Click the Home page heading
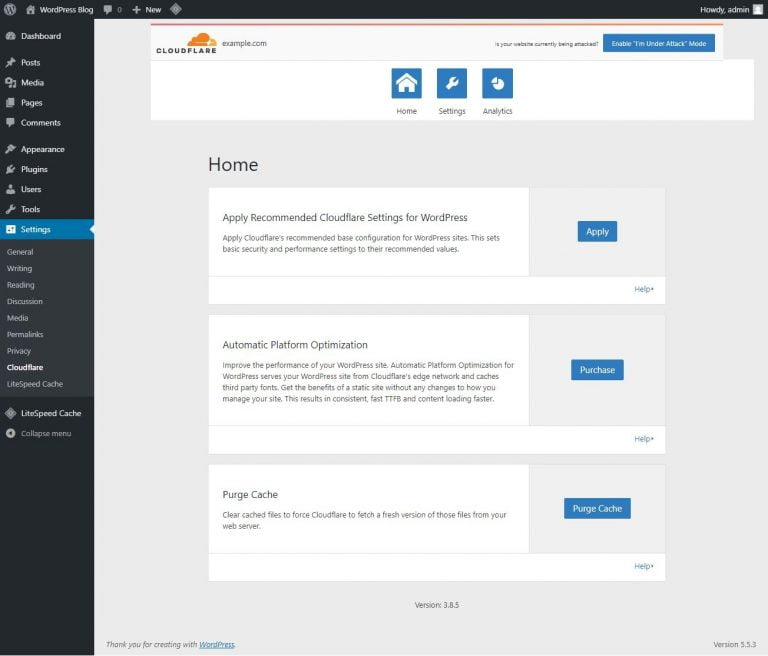The width and height of the screenshot is (768, 656). (233, 165)
